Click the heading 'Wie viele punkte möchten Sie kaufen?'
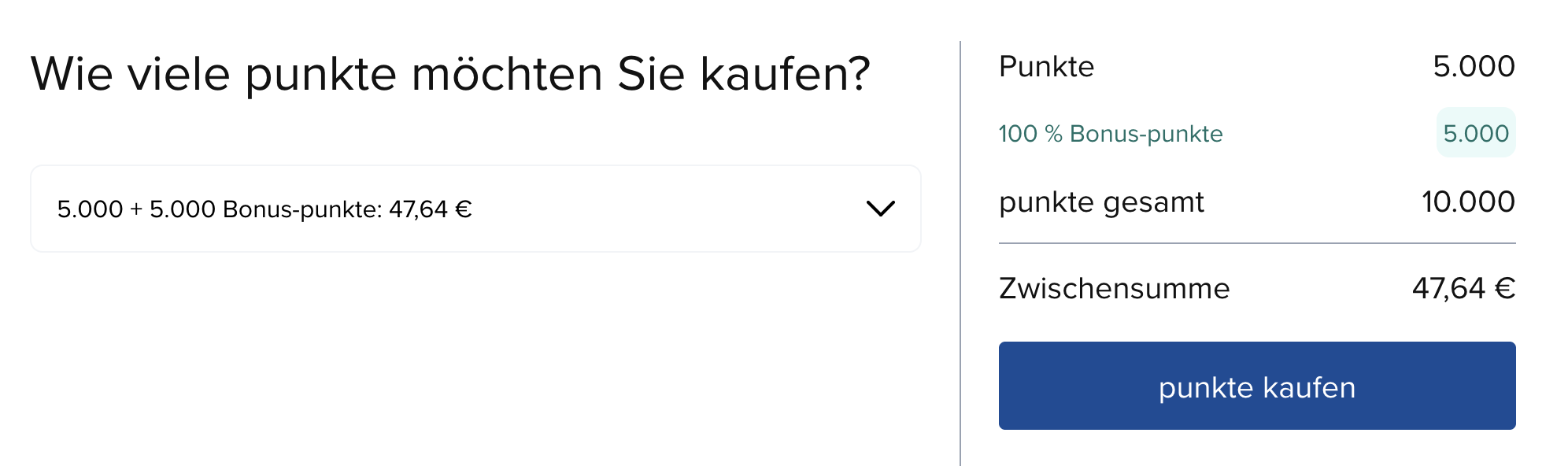 (450, 74)
